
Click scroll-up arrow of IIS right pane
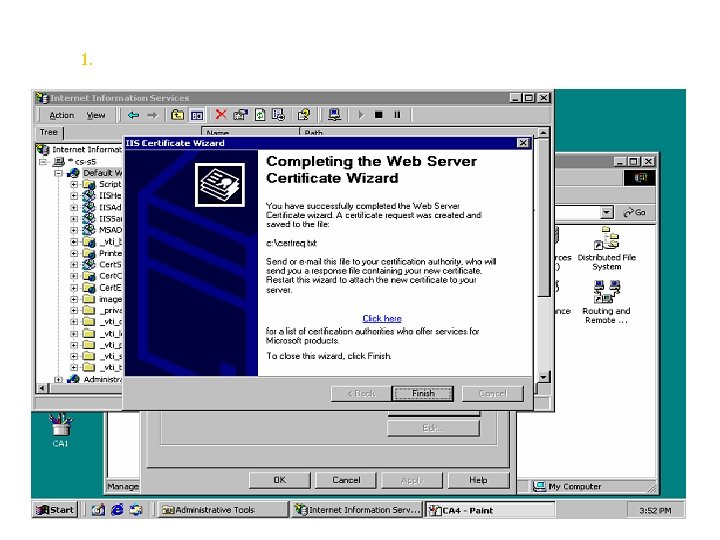click(x=543, y=133)
